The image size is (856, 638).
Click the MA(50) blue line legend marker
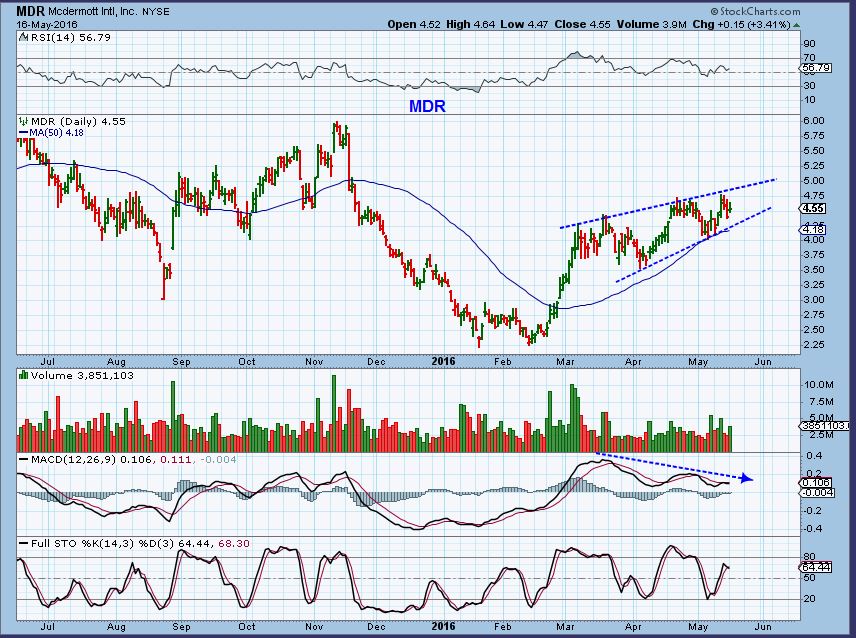(x=23, y=133)
